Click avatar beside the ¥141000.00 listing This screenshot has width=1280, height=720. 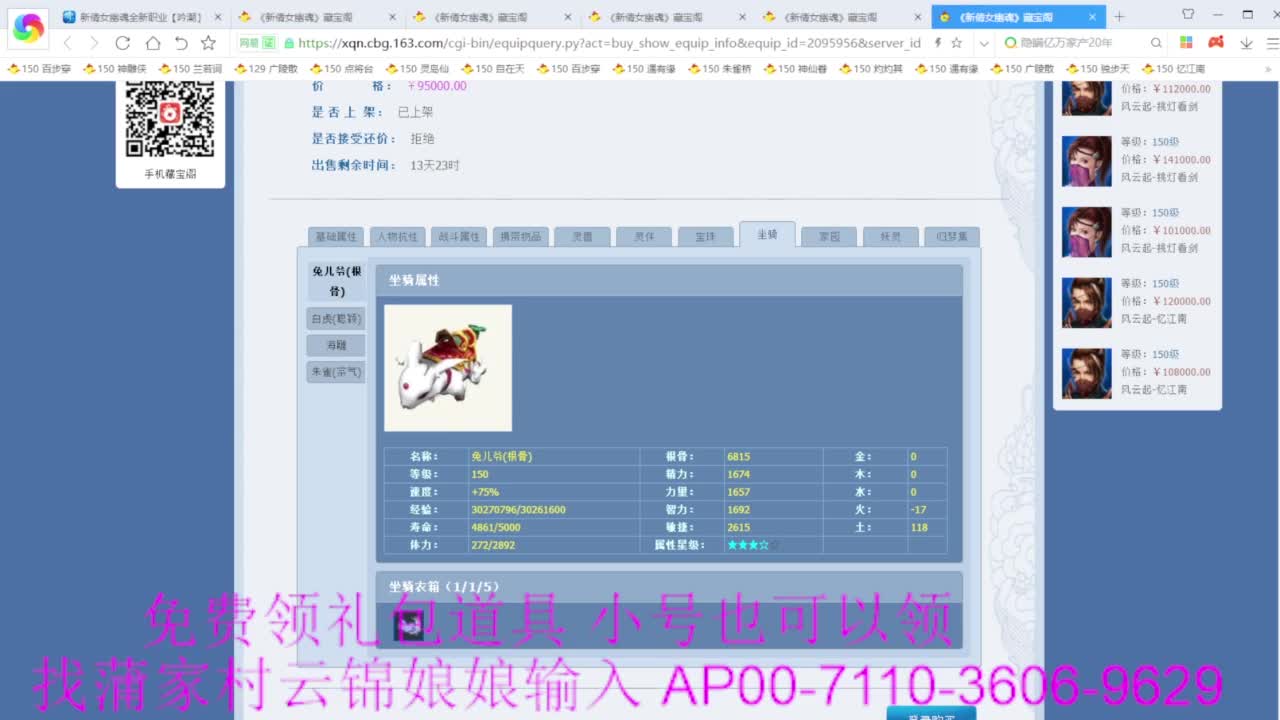[x=1087, y=161]
